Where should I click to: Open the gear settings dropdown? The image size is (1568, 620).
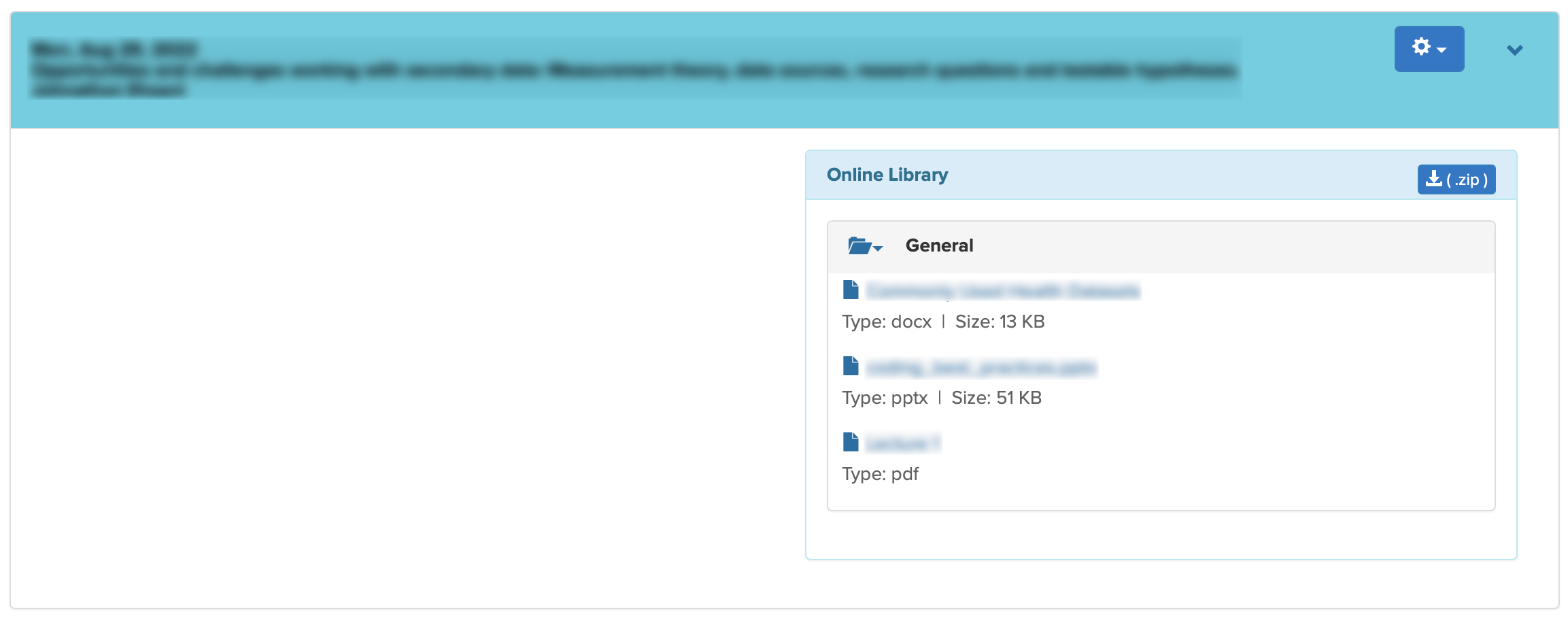click(1429, 49)
